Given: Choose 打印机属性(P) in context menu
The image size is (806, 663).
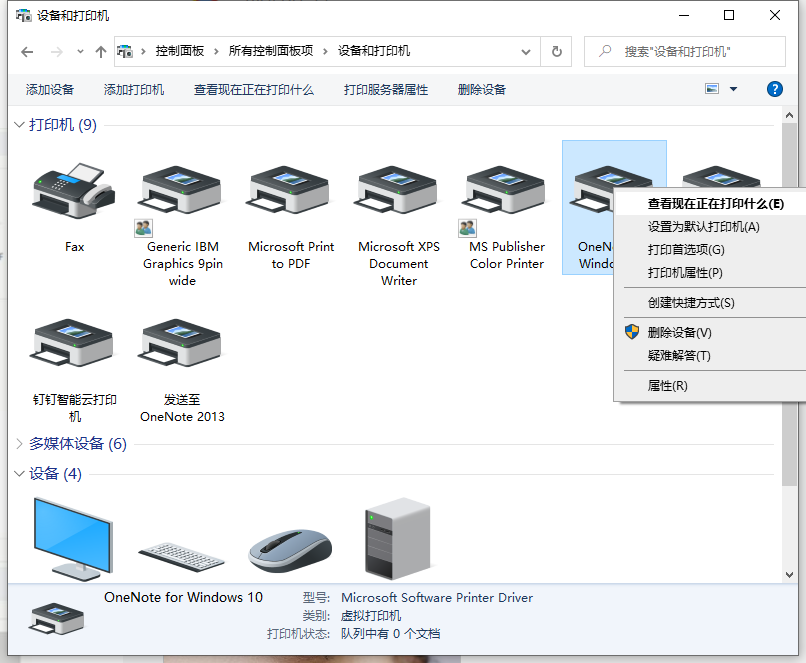Looking at the screenshot, I should (x=685, y=272).
